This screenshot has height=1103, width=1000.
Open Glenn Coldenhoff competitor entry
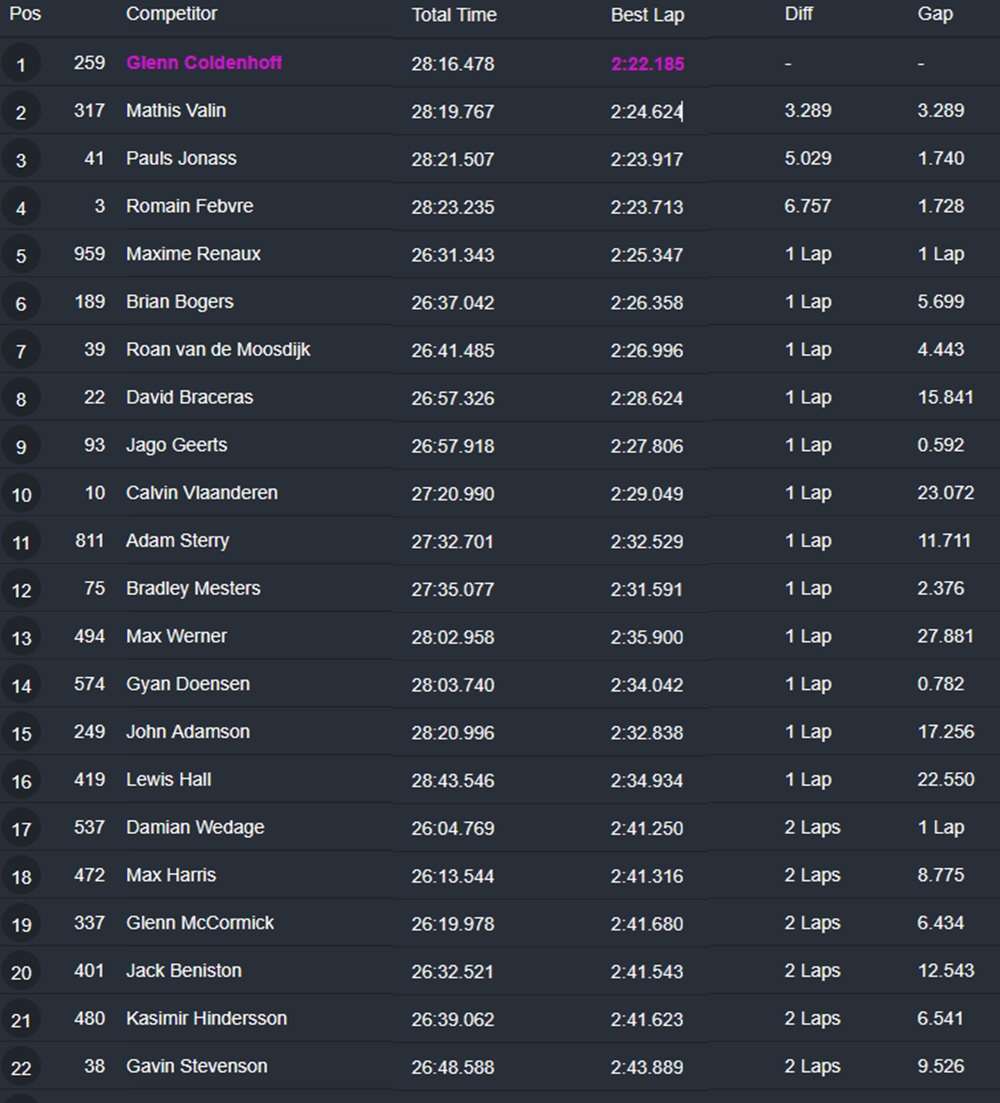204,63
